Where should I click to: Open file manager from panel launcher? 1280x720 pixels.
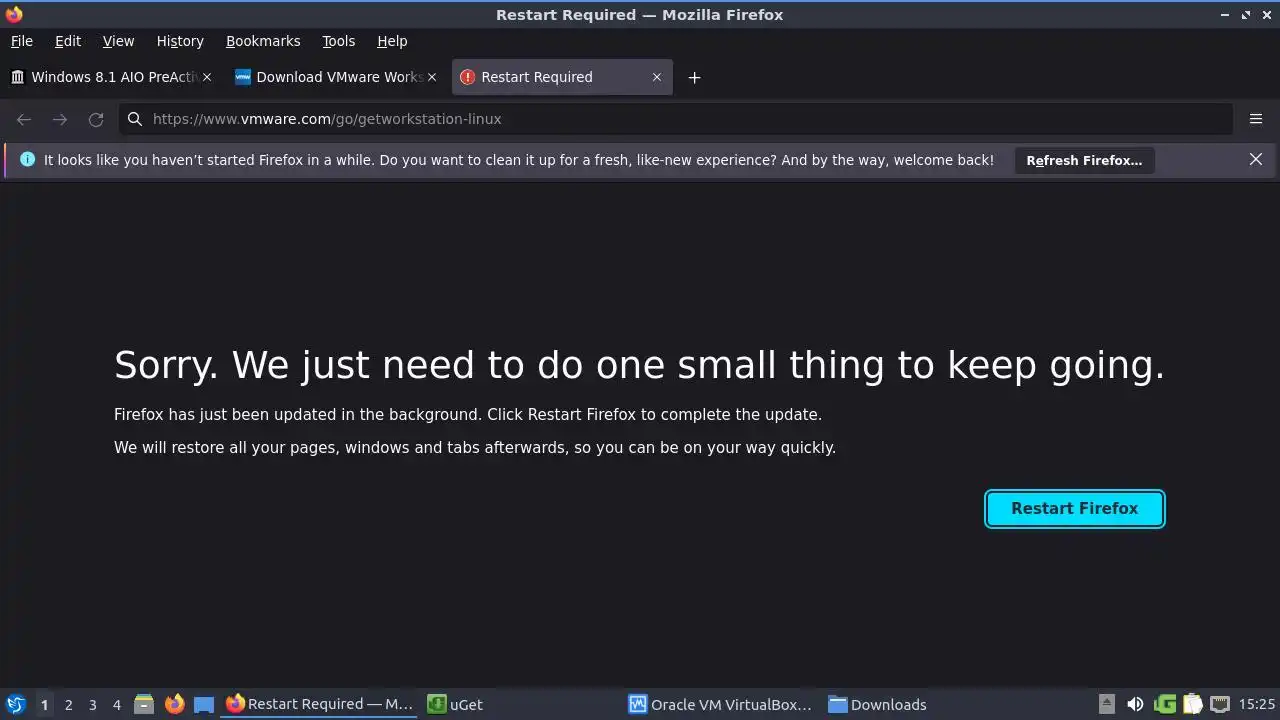(x=144, y=704)
